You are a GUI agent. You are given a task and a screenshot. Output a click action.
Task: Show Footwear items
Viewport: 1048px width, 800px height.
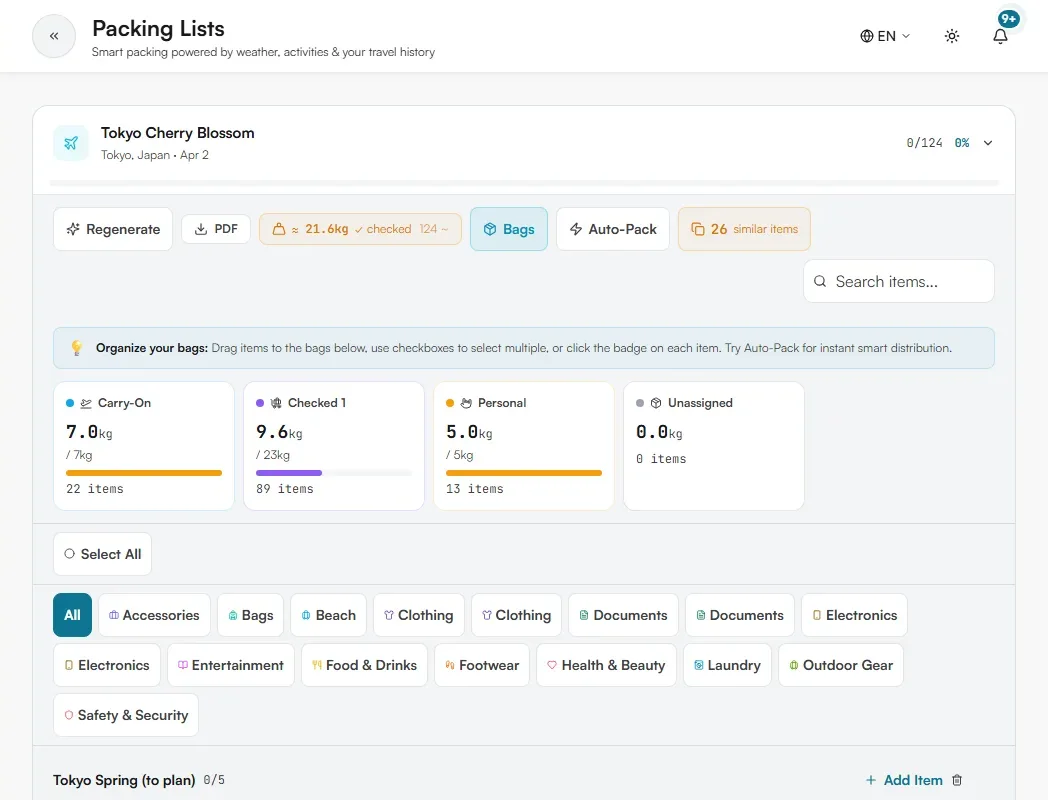pos(482,665)
